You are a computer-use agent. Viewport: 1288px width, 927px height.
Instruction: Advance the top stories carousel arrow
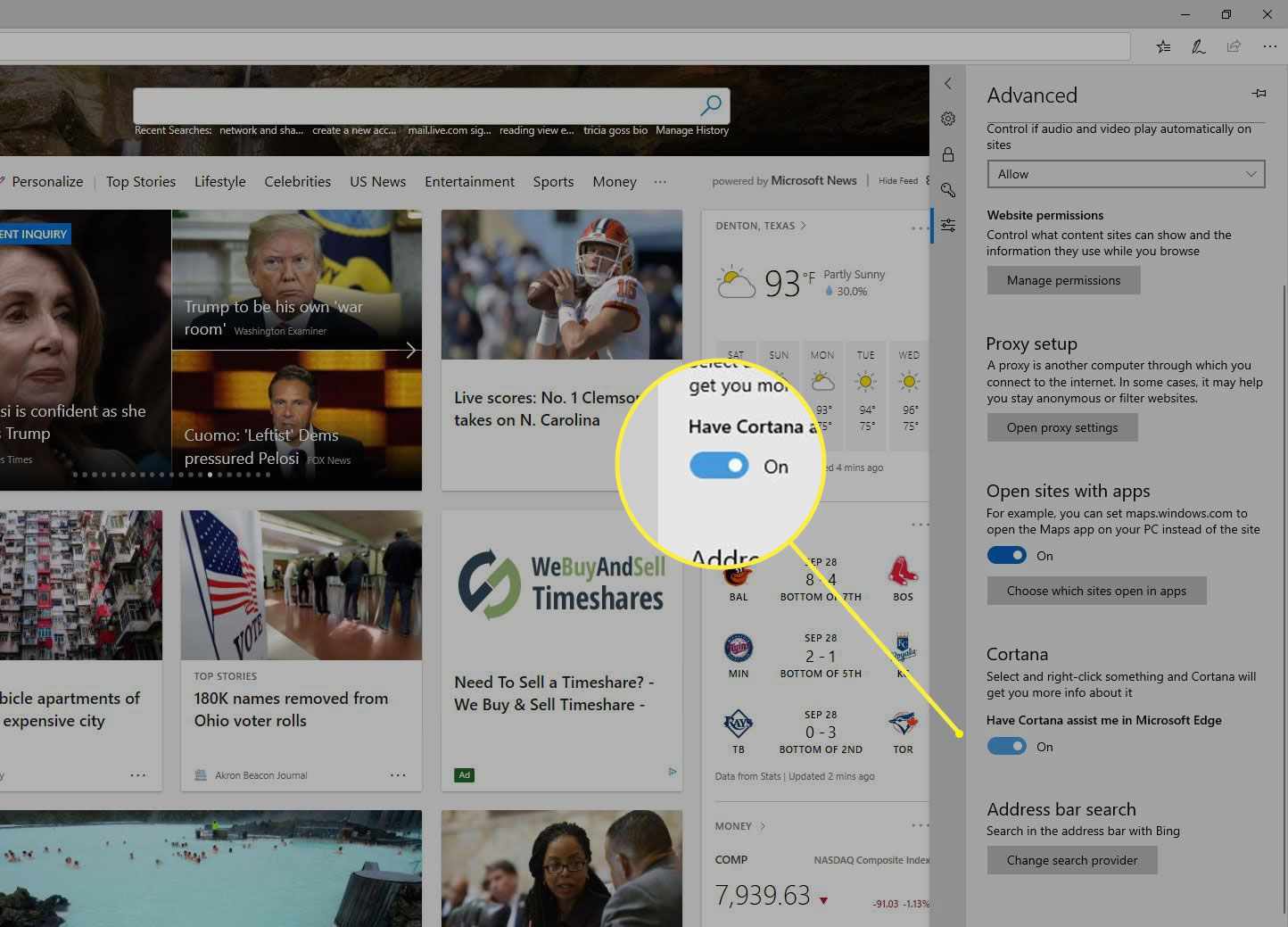point(411,350)
